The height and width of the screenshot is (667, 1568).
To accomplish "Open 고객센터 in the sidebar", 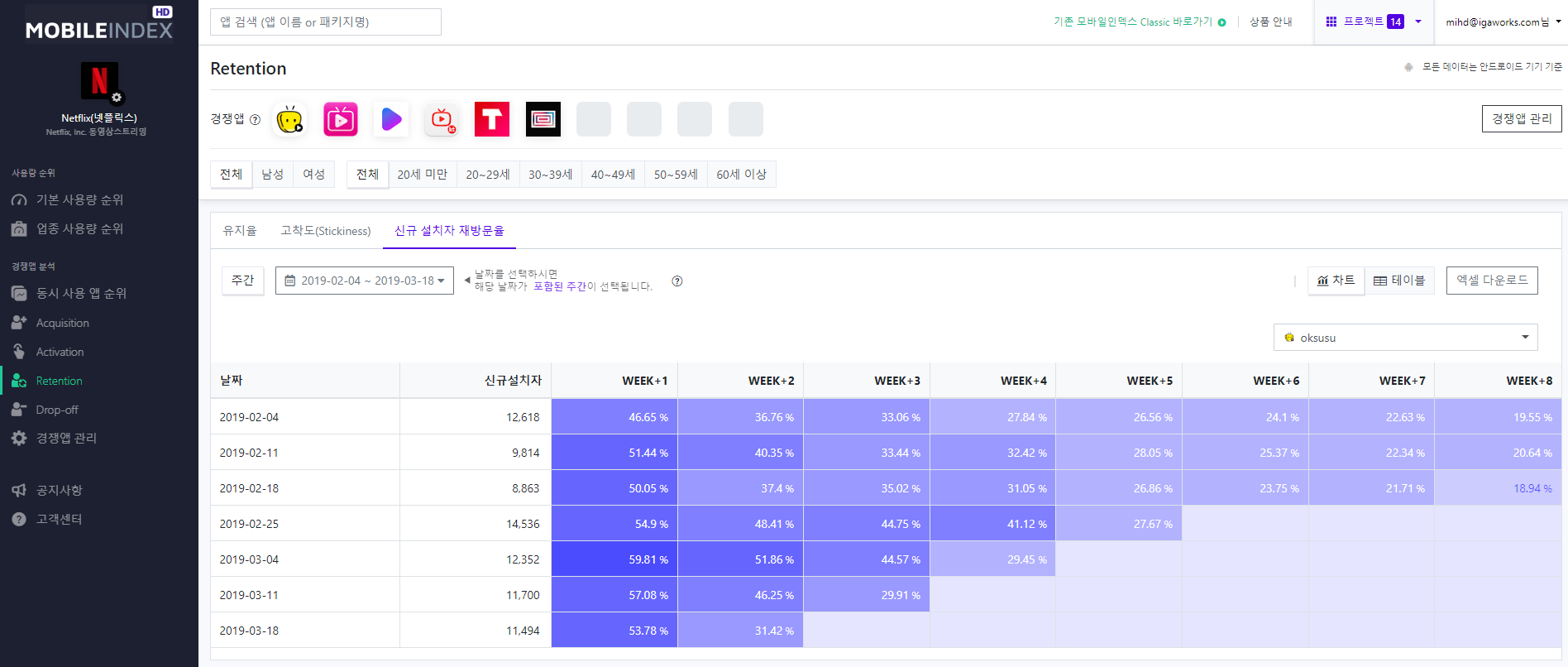I will pyautogui.click(x=59, y=519).
